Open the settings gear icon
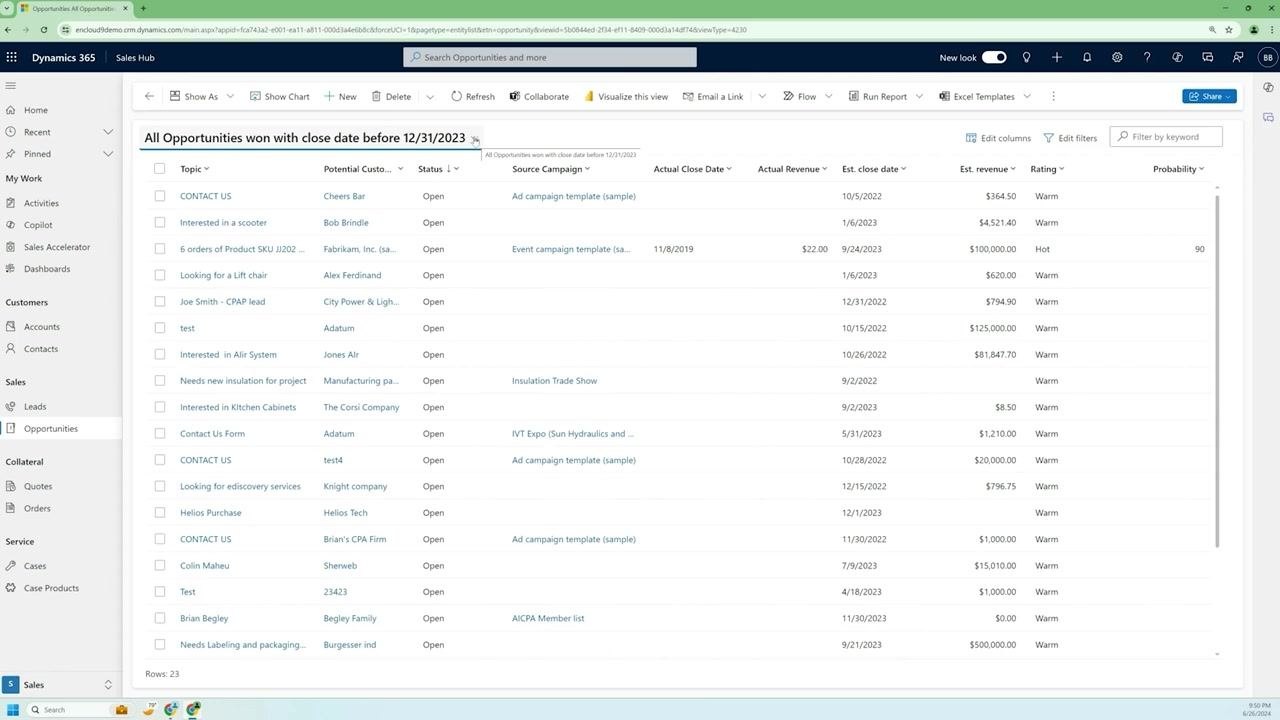The width and height of the screenshot is (1280, 720). 1117,57
